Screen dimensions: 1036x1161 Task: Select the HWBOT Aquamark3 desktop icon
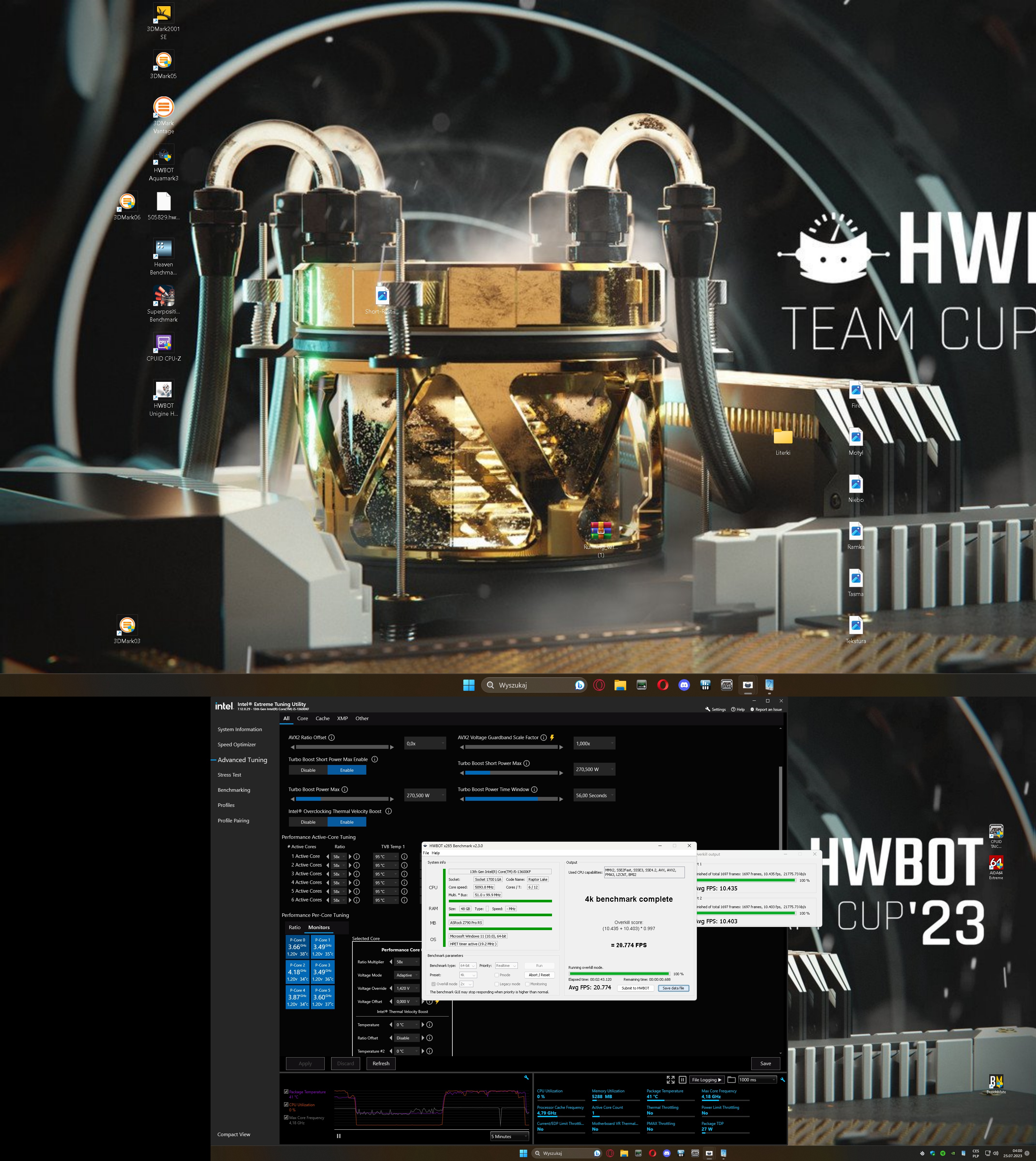pyautogui.click(x=163, y=163)
